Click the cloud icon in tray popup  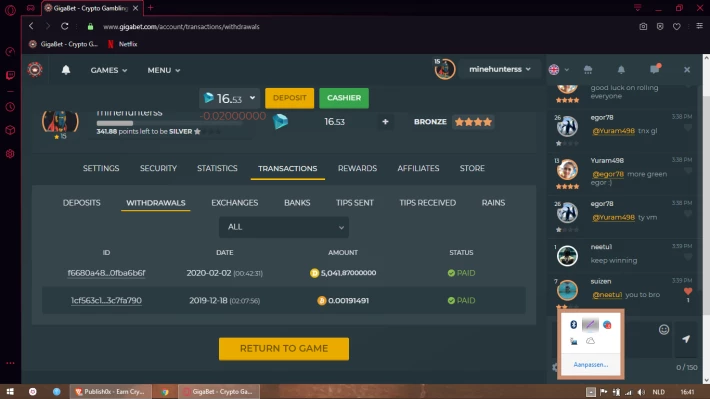point(590,341)
